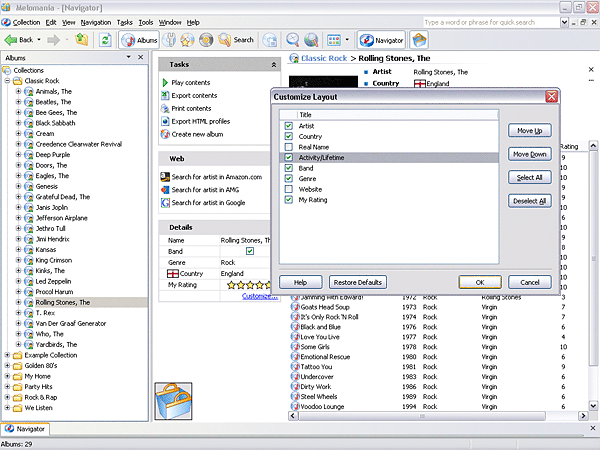The height and width of the screenshot is (450, 600).
Task: Click the blue basket toolbar icon
Action: [419, 40]
